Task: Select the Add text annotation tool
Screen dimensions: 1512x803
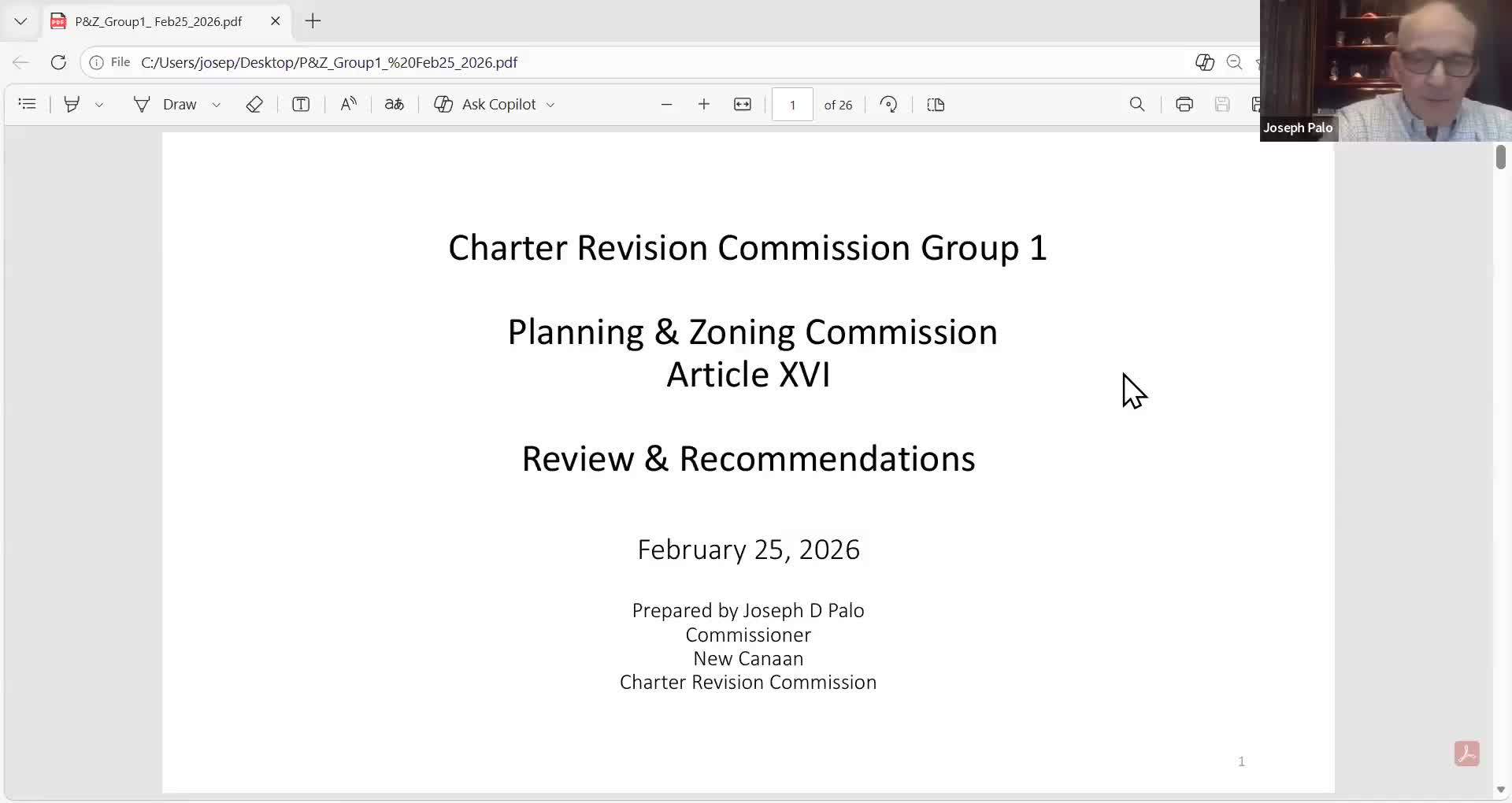Action: click(x=301, y=104)
